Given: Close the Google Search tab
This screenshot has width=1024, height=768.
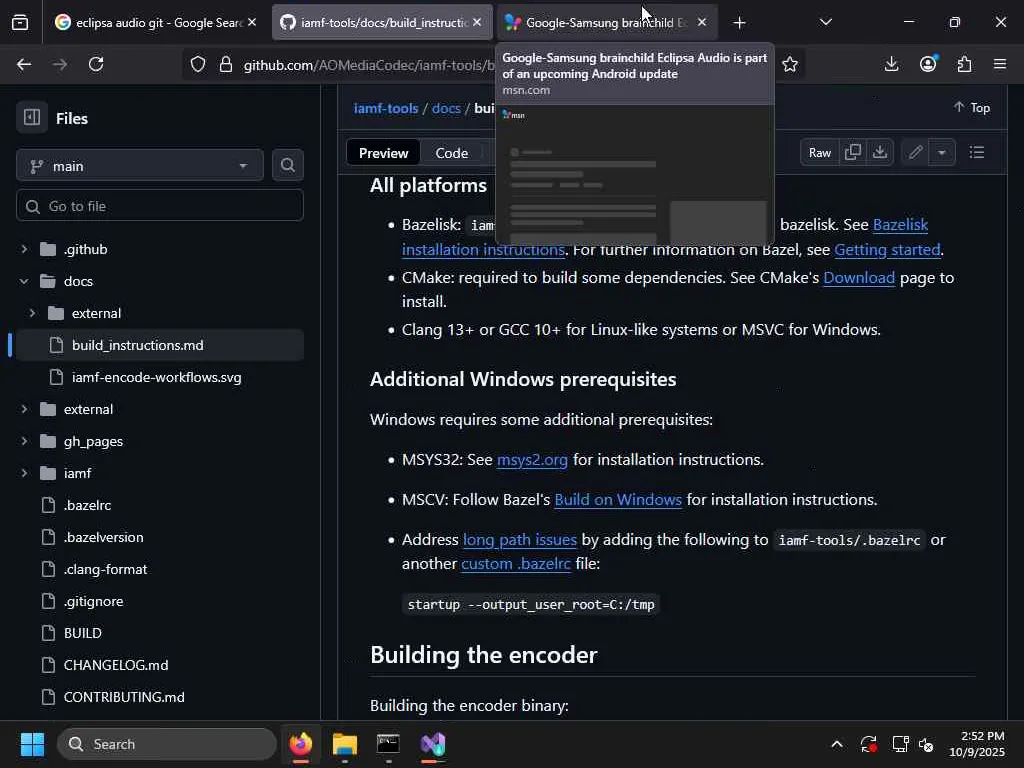Looking at the screenshot, I should [x=252, y=22].
